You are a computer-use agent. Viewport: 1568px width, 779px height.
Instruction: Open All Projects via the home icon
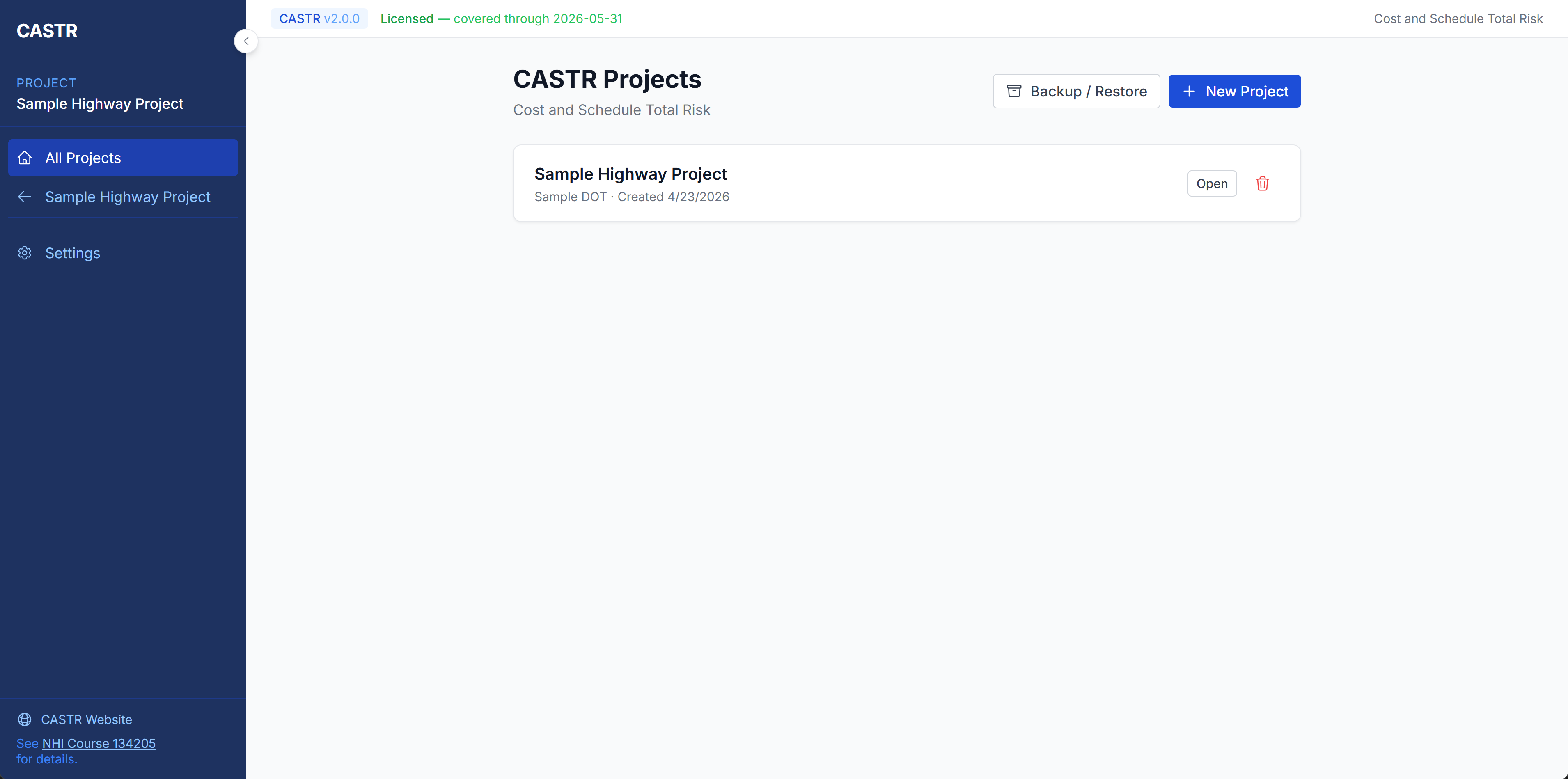pyautogui.click(x=24, y=158)
